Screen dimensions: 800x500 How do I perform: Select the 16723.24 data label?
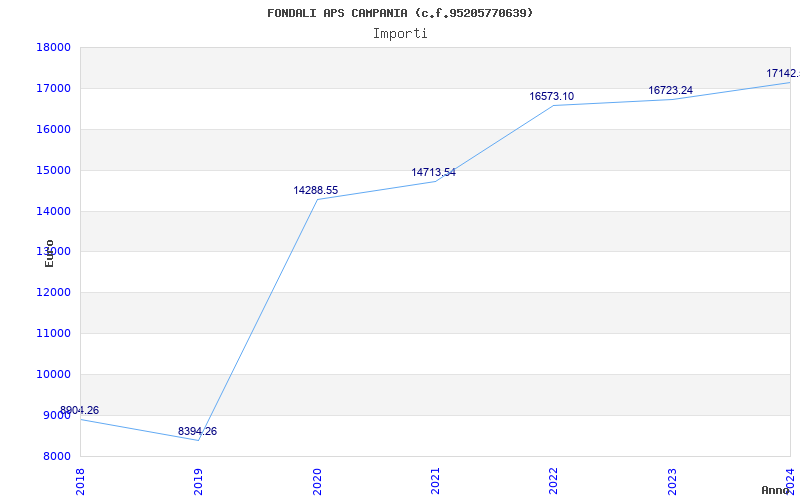[670, 90]
